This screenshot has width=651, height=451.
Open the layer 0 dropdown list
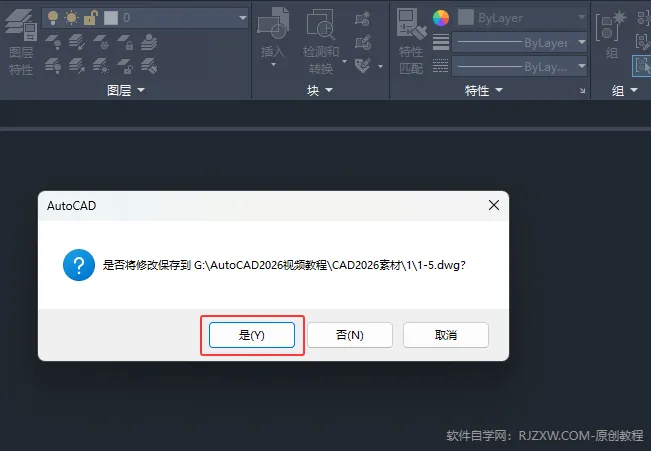click(243, 17)
